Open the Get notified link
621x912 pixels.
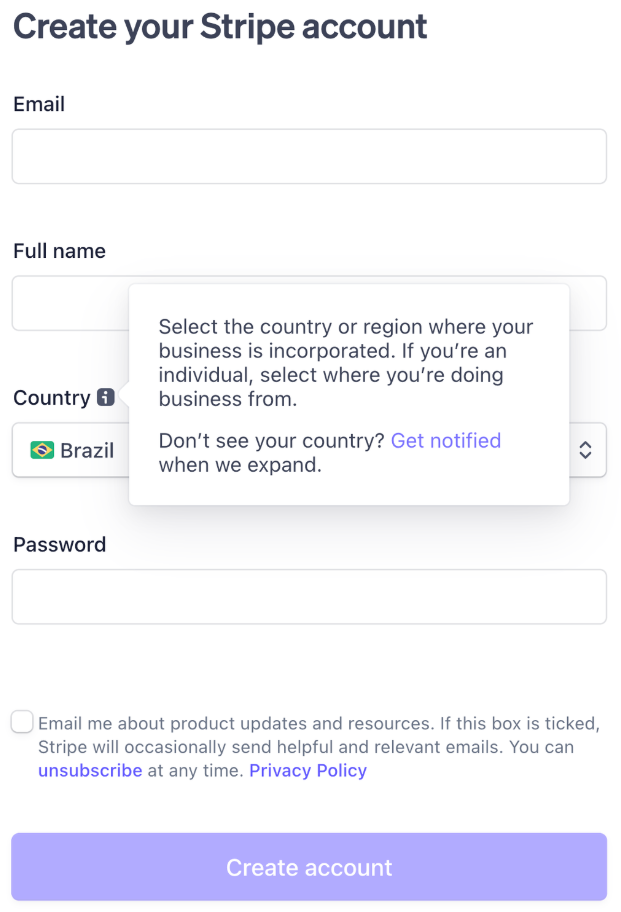pyautogui.click(x=445, y=441)
